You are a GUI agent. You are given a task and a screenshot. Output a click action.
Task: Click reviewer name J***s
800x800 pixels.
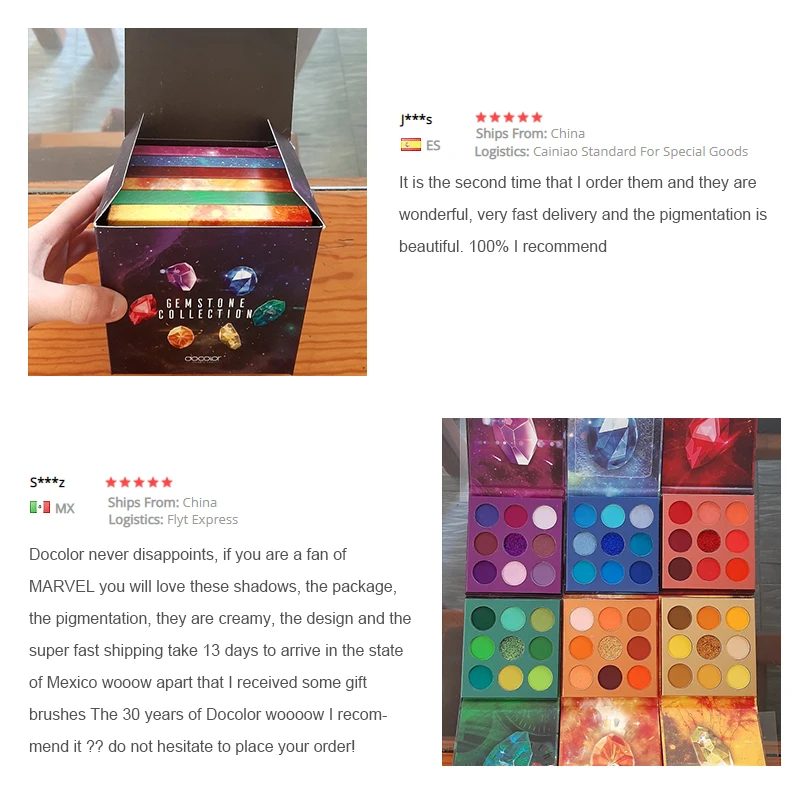pos(416,119)
